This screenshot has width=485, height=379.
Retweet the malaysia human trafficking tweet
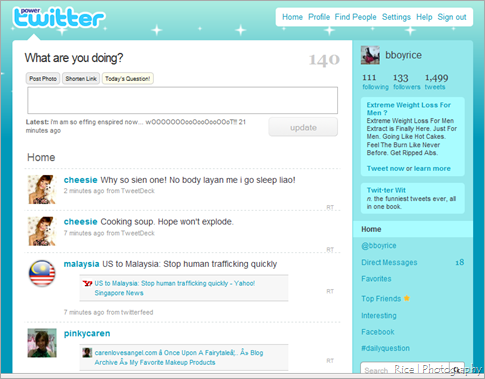point(330,291)
